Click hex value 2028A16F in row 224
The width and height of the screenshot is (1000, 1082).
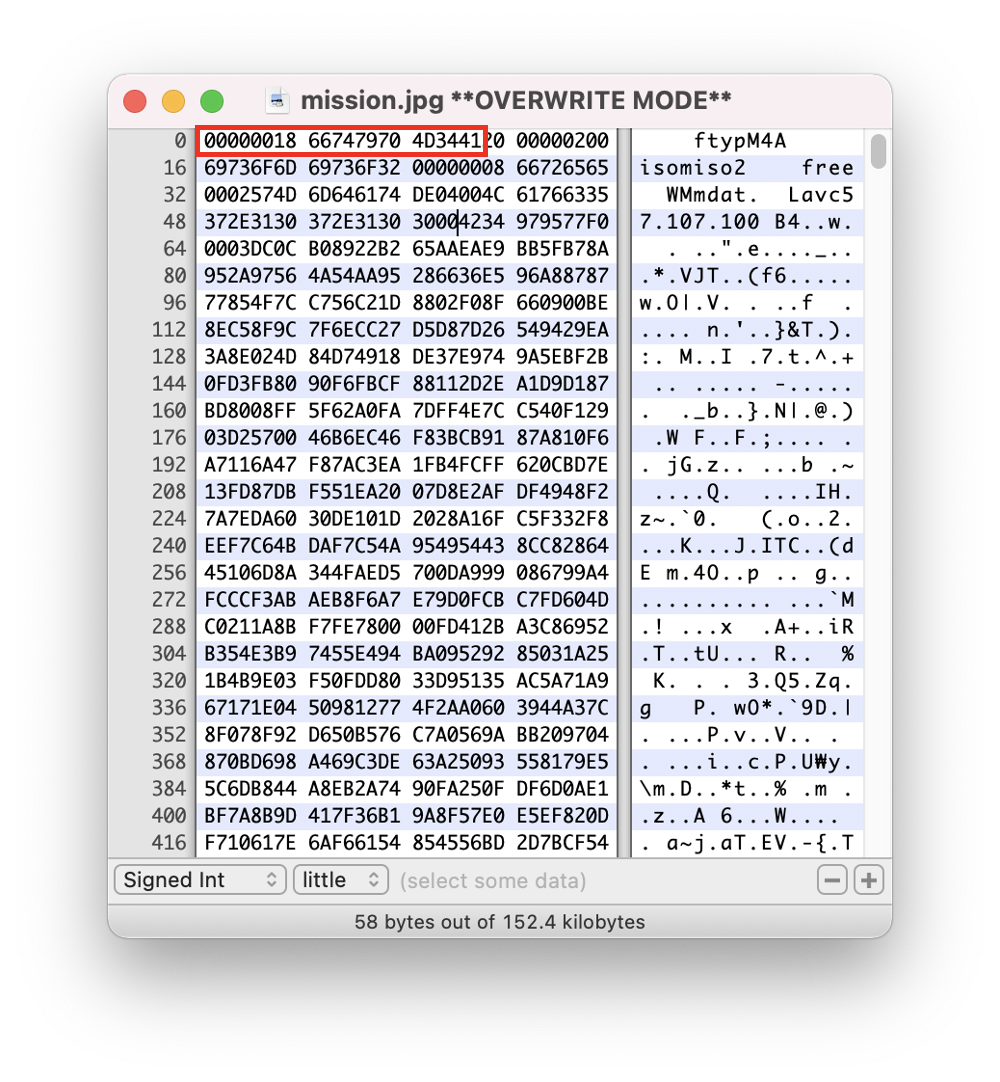pyautogui.click(x=458, y=518)
